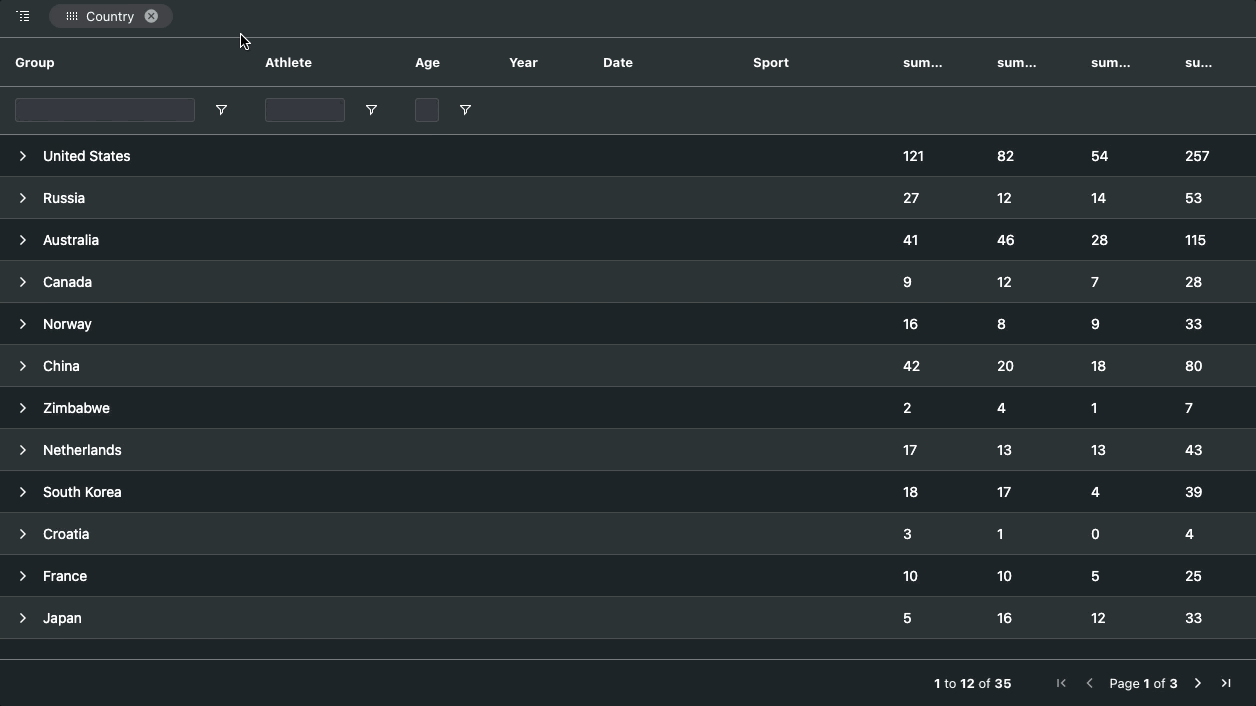This screenshot has width=1256, height=706.
Task: Focus the Group floating filter input
Action: click(105, 110)
